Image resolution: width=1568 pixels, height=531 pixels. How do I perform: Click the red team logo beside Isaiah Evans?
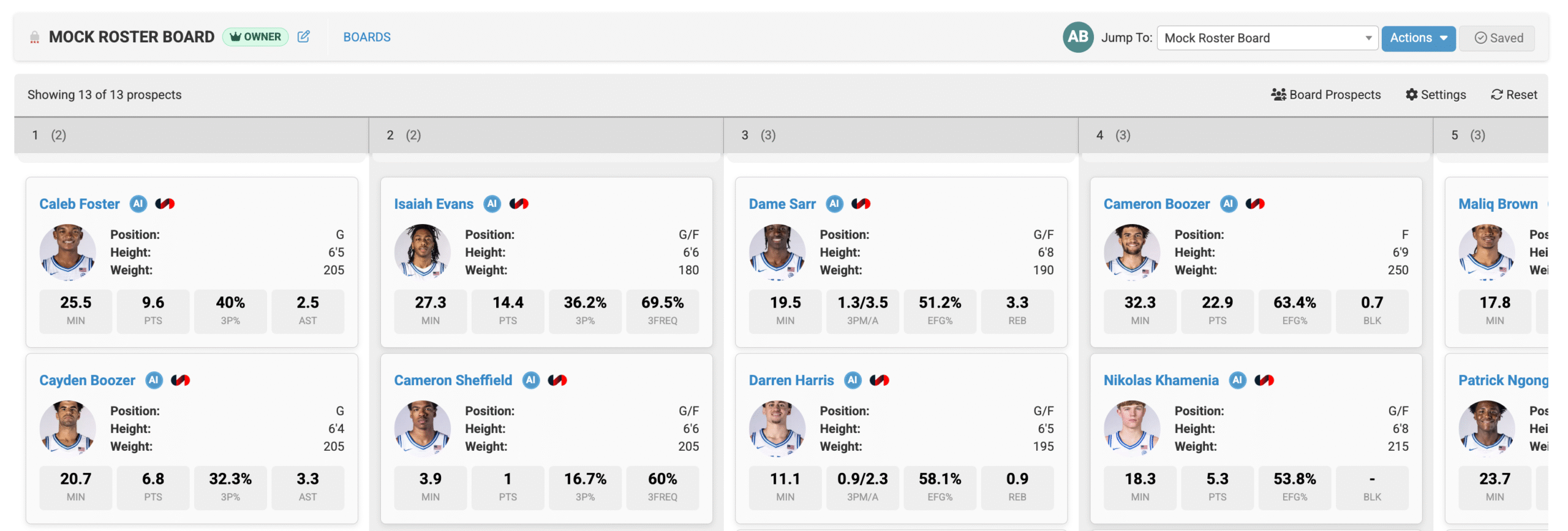[x=519, y=204]
